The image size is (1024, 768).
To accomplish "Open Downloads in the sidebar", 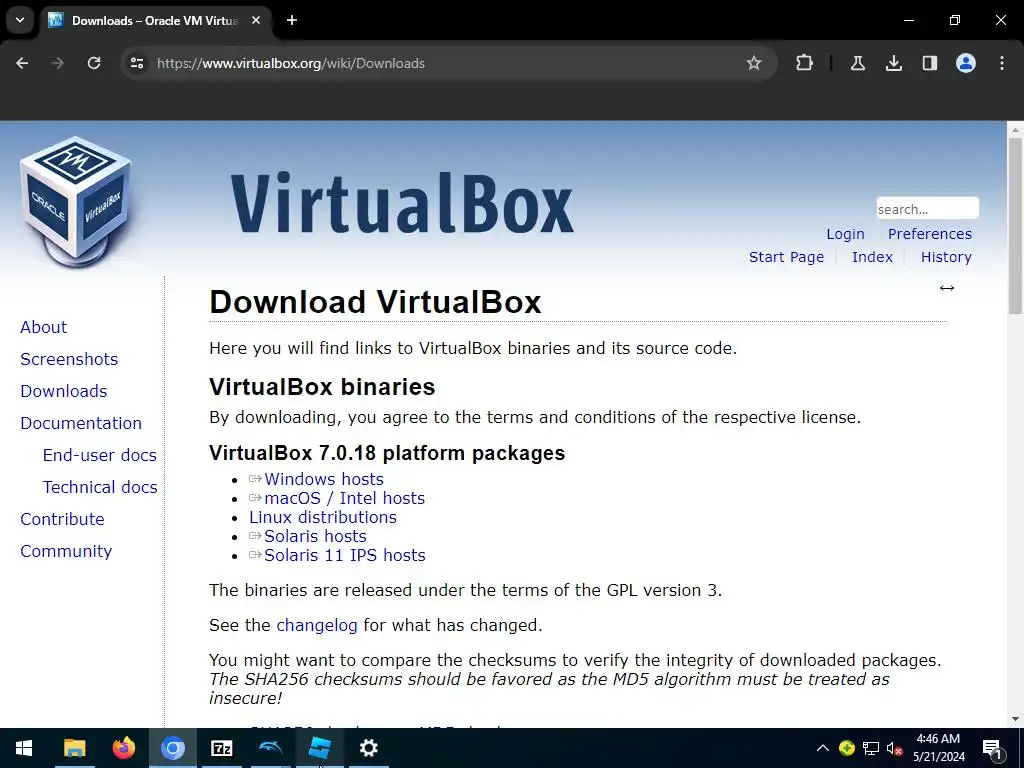I will [64, 391].
